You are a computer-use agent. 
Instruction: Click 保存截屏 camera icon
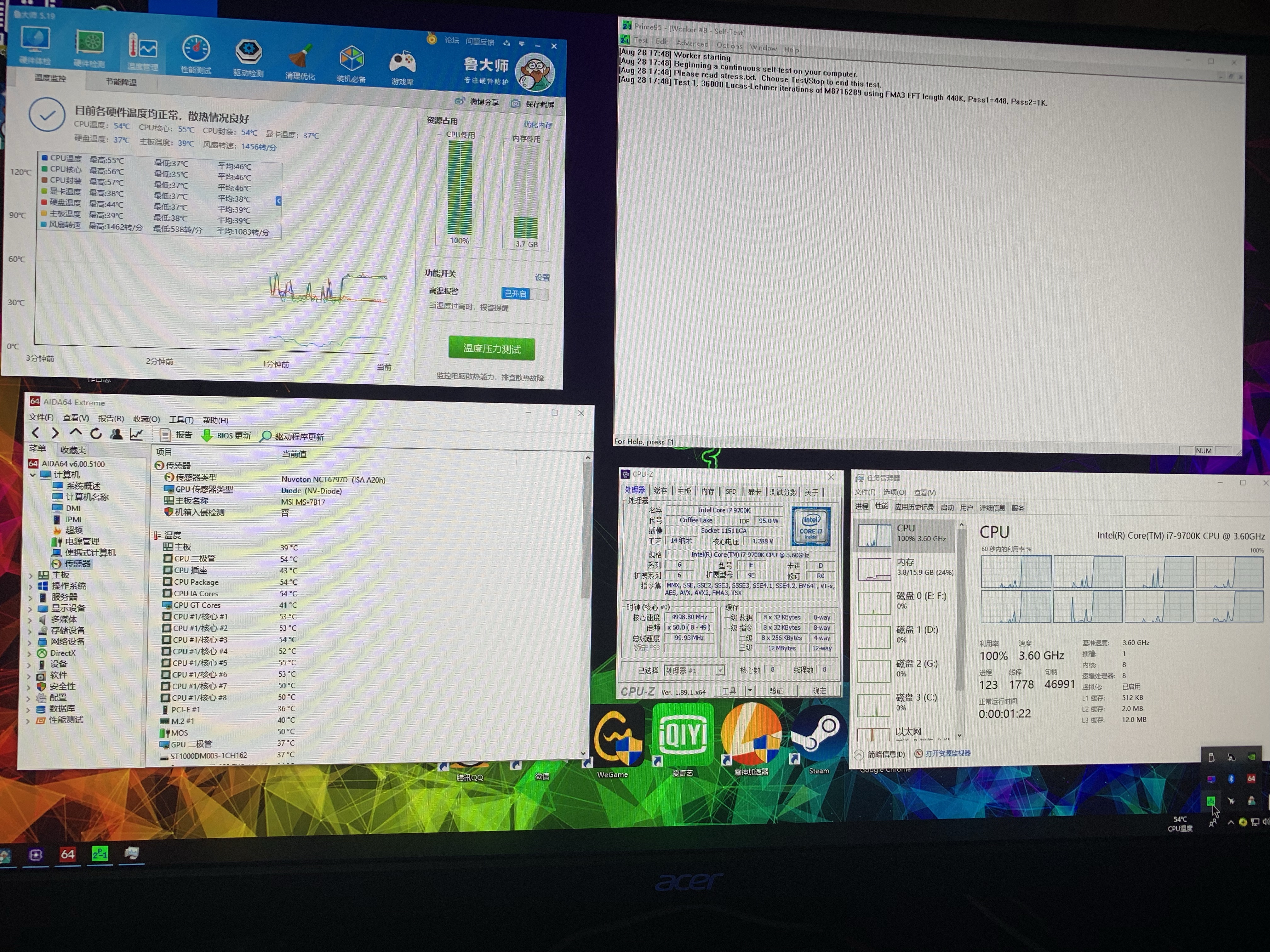[516, 104]
